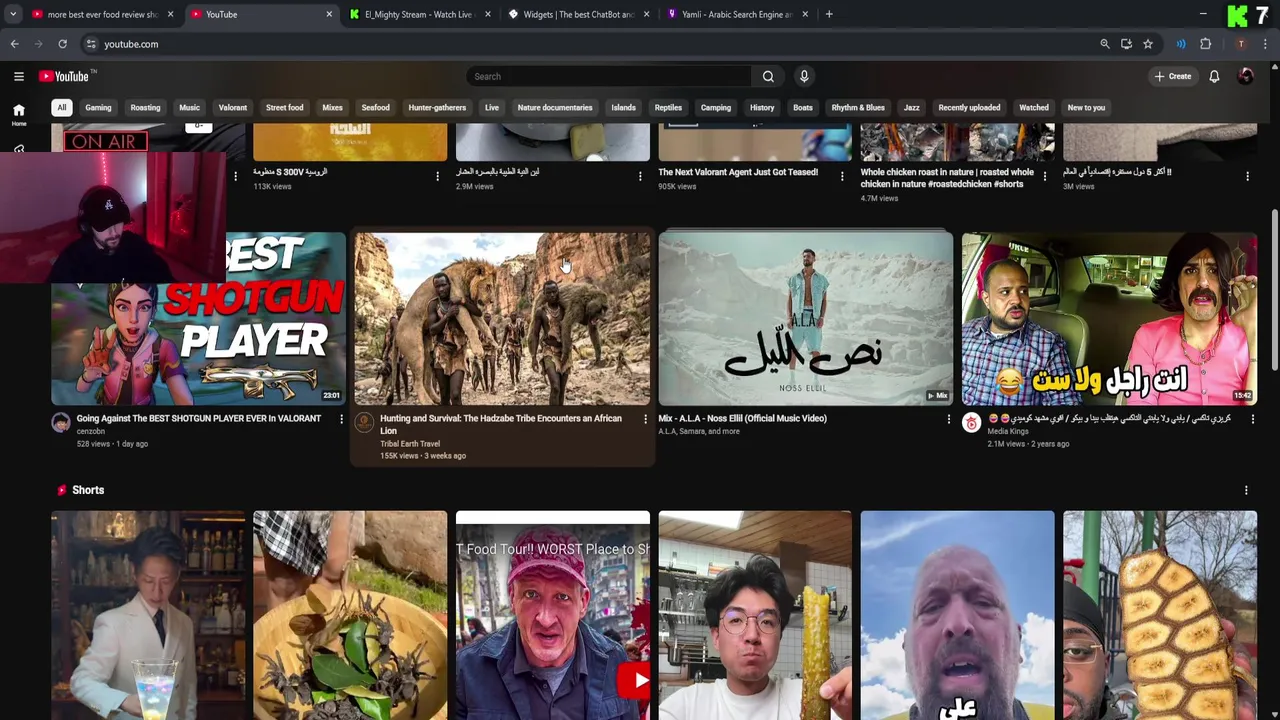Screen dimensions: 1280x720
Task: Open Hunting and Survival Hadzabe video title
Action: [x=501, y=424]
